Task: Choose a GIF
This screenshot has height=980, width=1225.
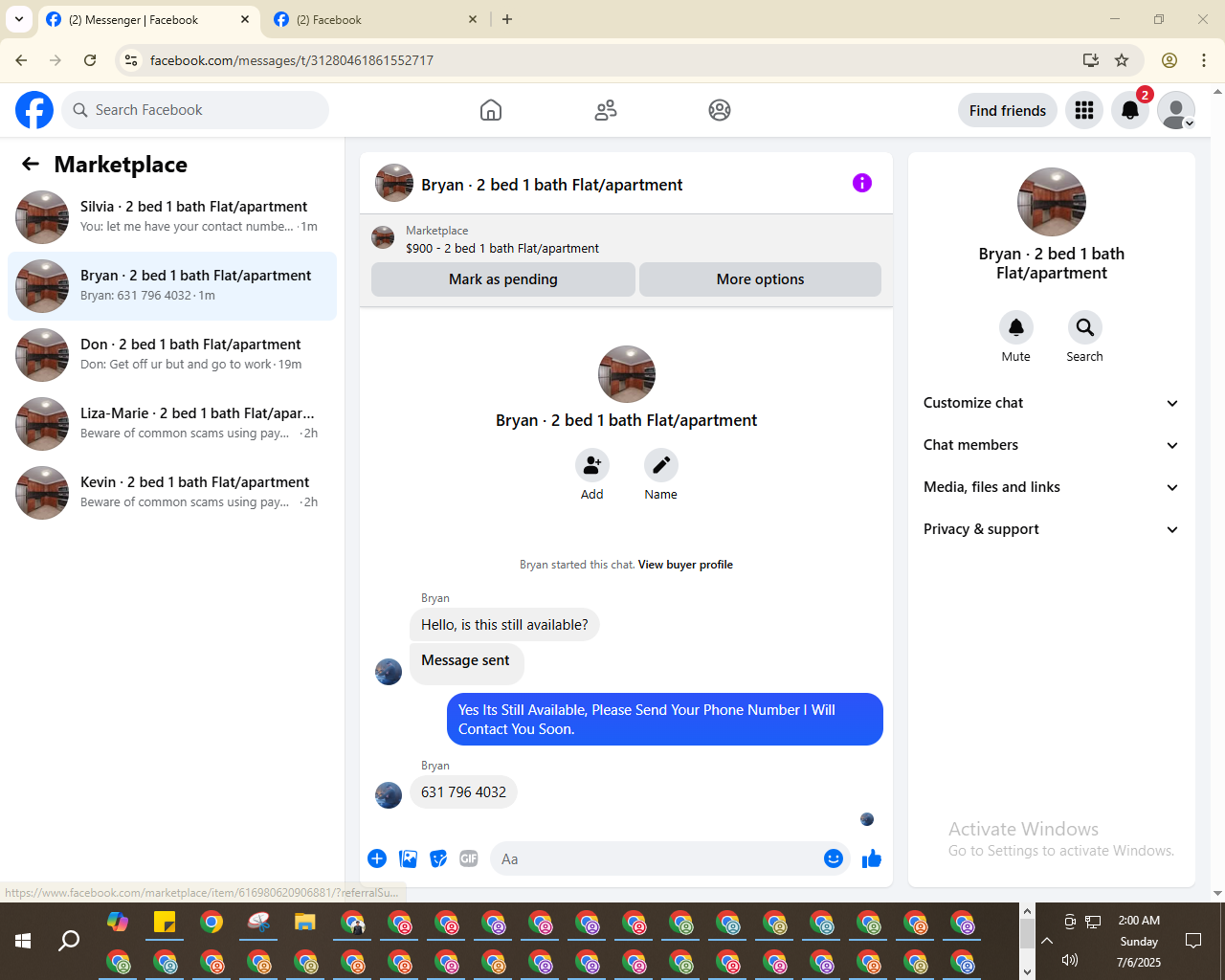Action: (469, 858)
